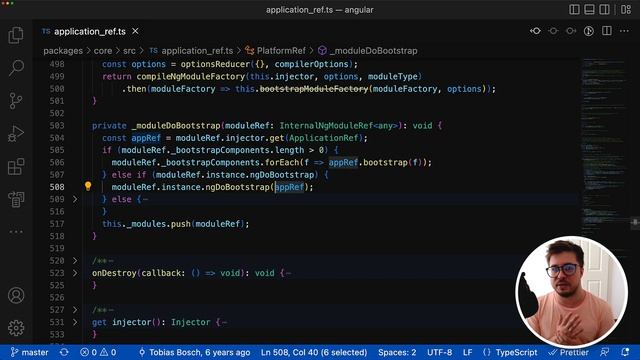Click bootstrapModuleFactory on line 500
Image resolution: width=640 pixels, height=360 pixels.
click(314, 89)
